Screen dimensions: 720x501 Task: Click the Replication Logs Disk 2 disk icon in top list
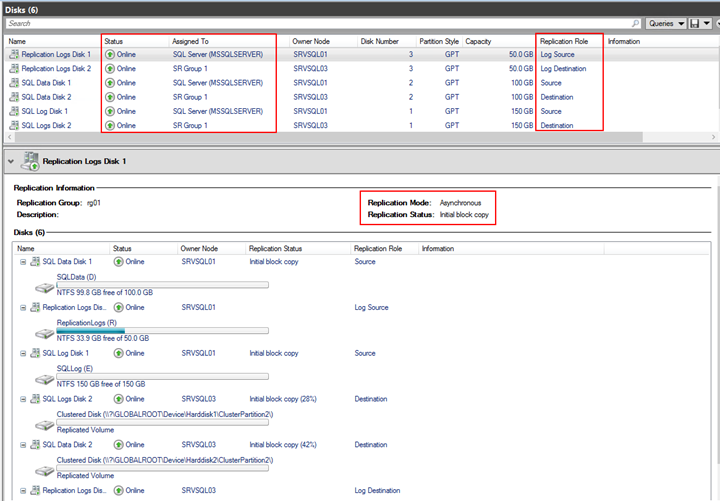click(x=14, y=68)
